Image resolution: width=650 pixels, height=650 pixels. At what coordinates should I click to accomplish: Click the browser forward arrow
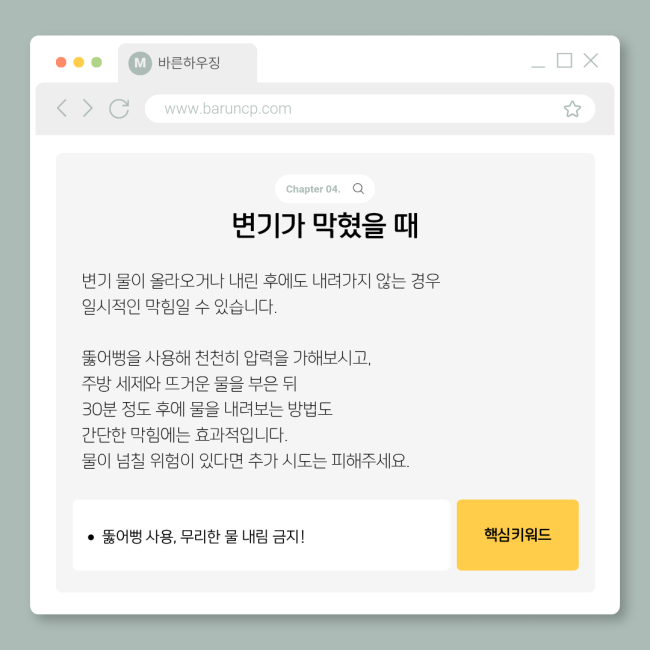click(x=87, y=108)
